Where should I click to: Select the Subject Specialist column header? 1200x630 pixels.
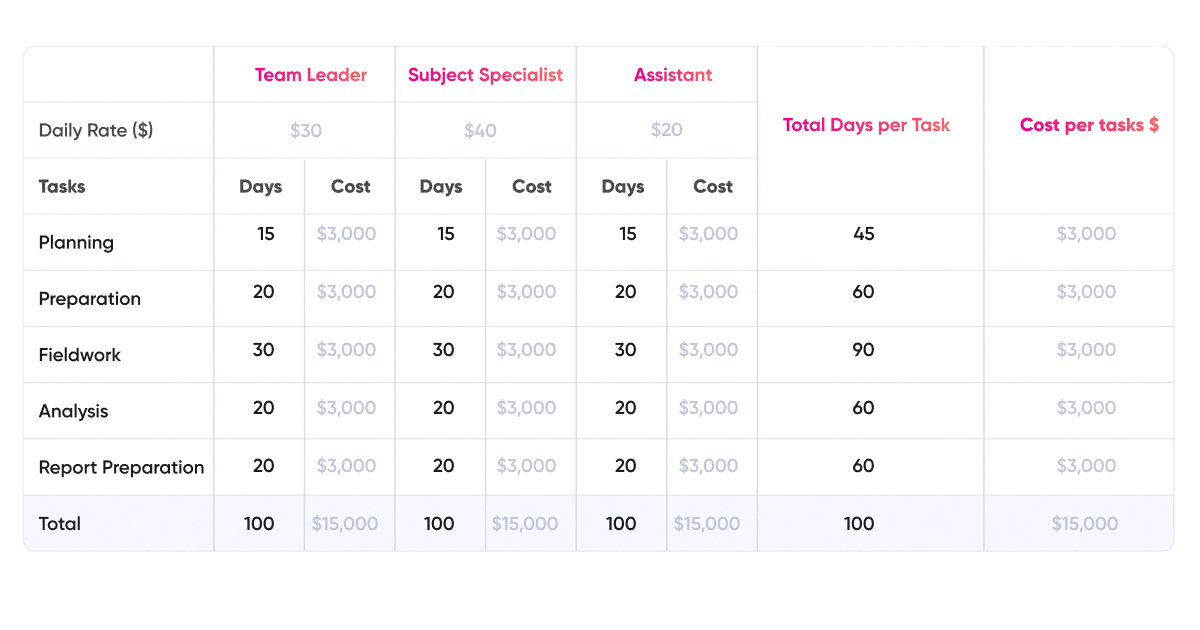[486, 75]
